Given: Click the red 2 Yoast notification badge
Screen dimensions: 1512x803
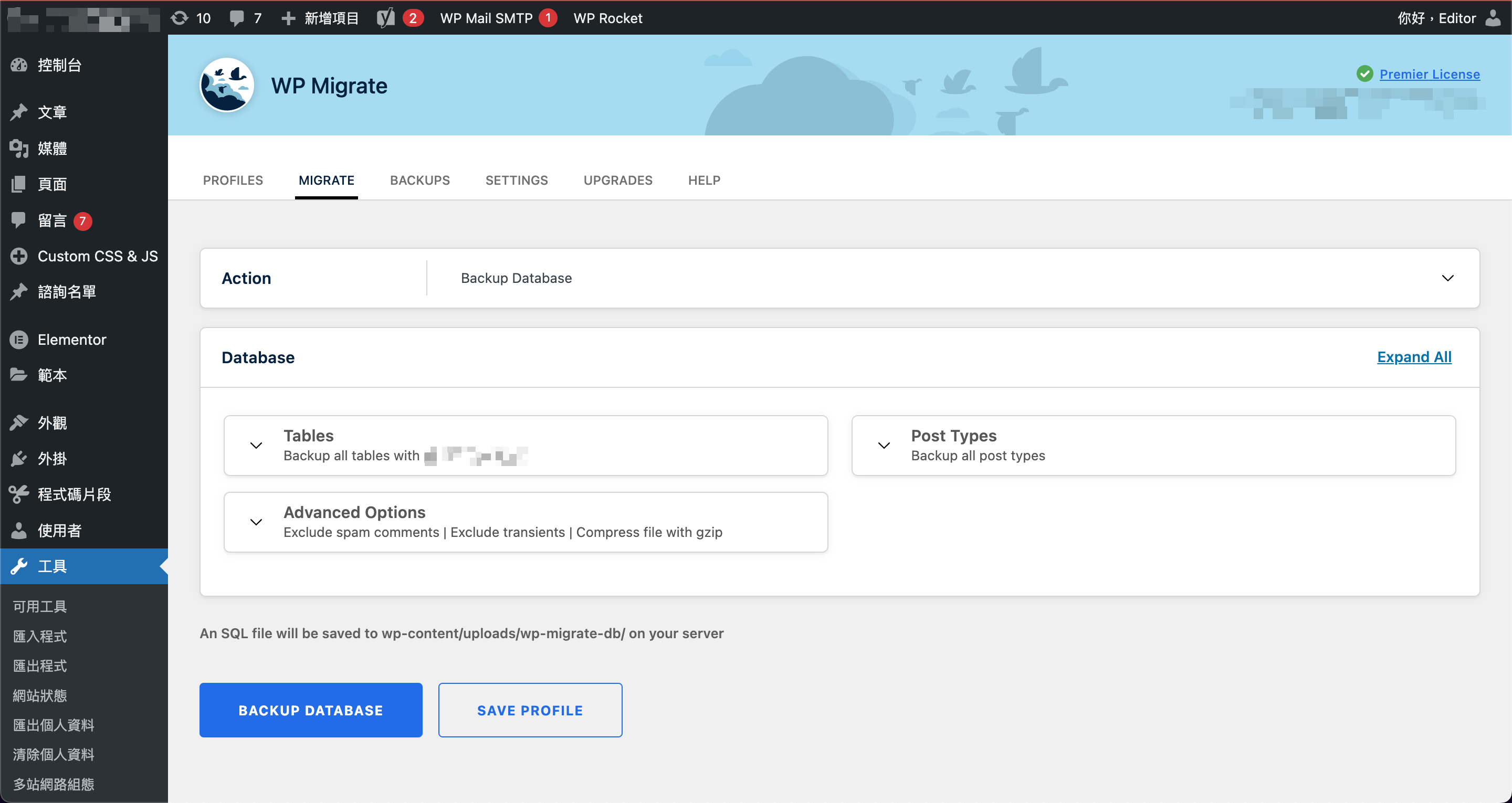Looking at the screenshot, I should point(413,18).
